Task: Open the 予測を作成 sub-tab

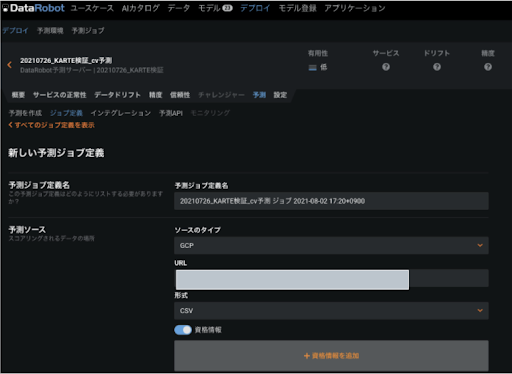Action: click(25, 113)
